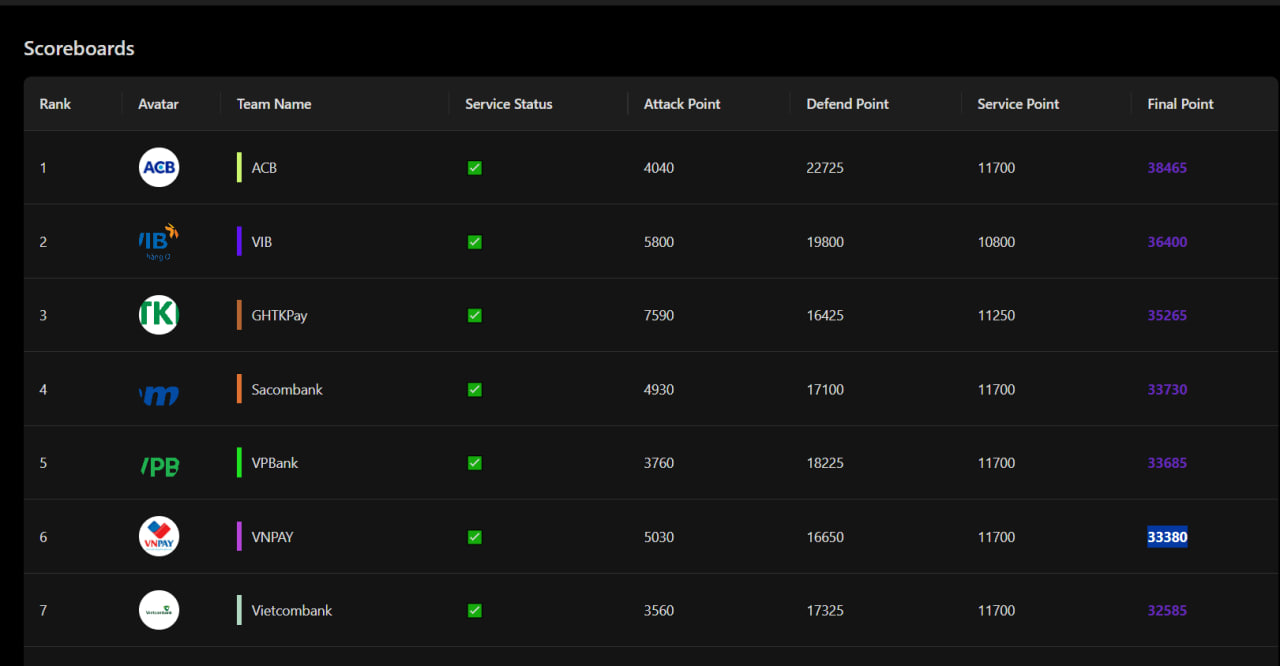Click Vietcombank's pale green color bar

pyautogui.click(x=239, y=610)
